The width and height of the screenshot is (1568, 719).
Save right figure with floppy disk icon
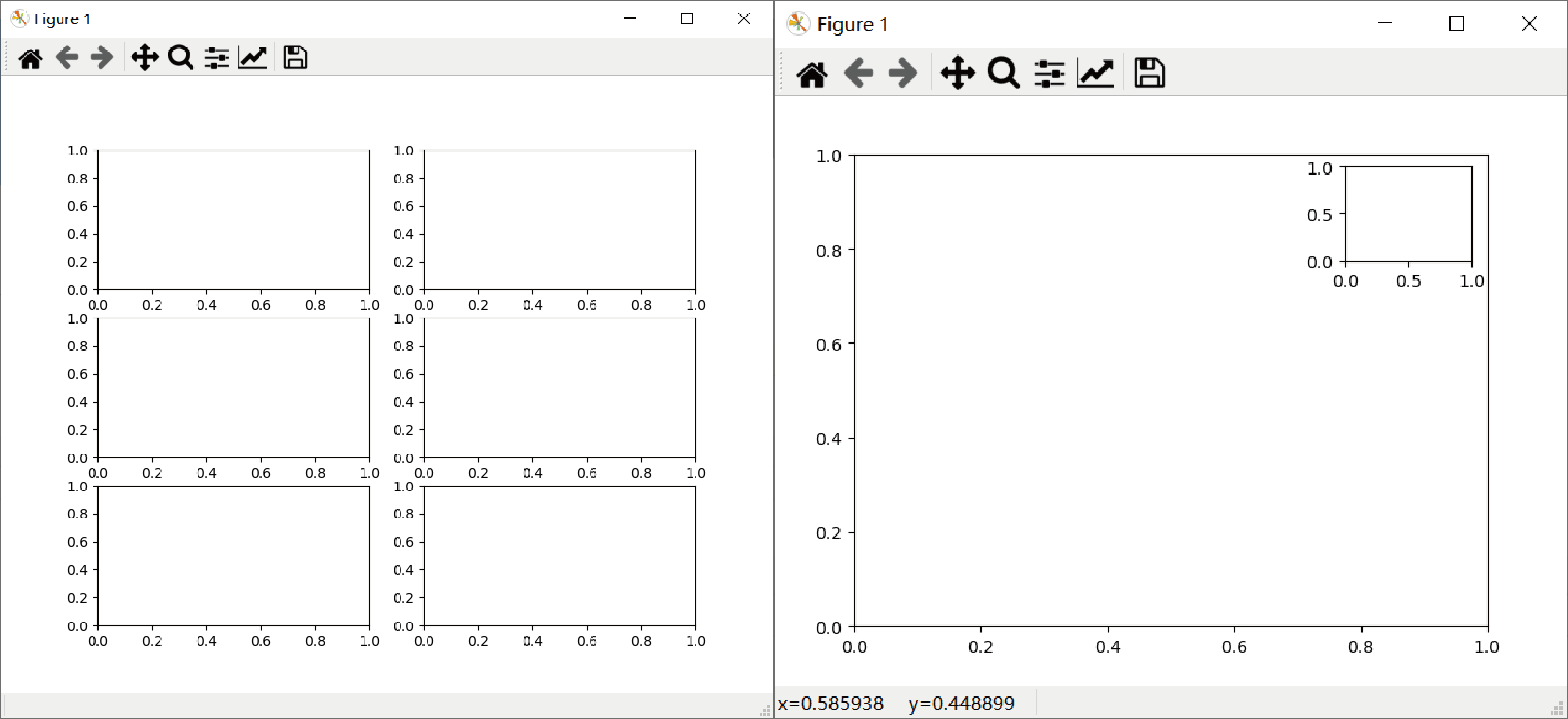1149,74
